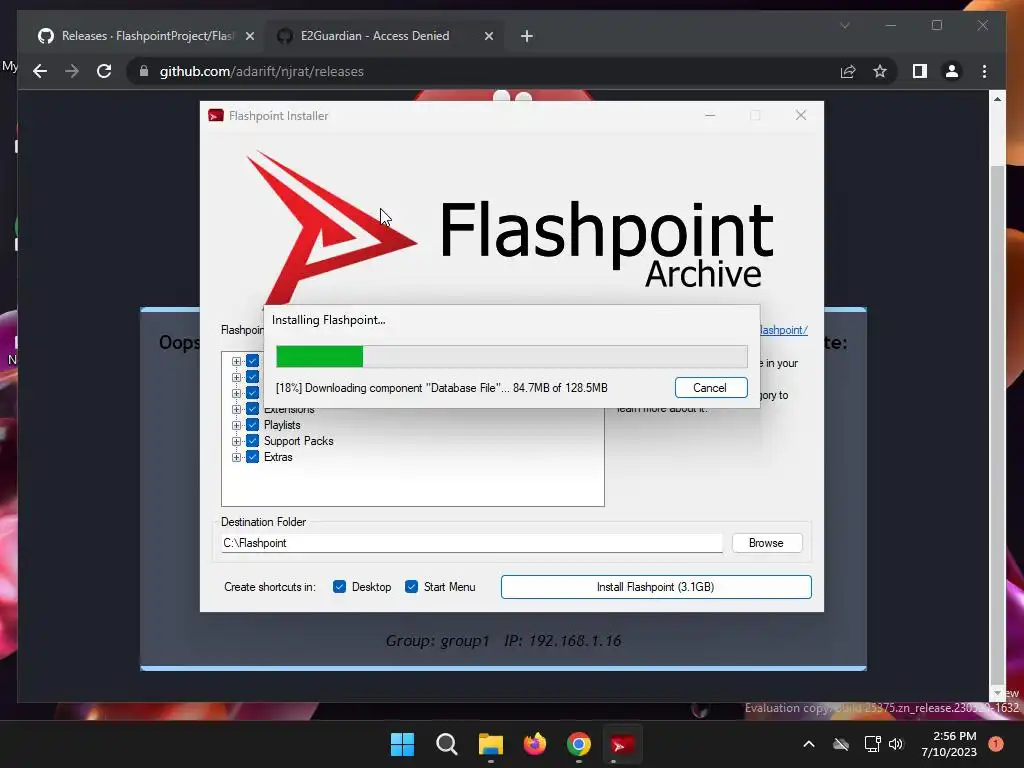Toggle the Extras component checkbox
This screenshot has width=1024, height=768.
253,457
